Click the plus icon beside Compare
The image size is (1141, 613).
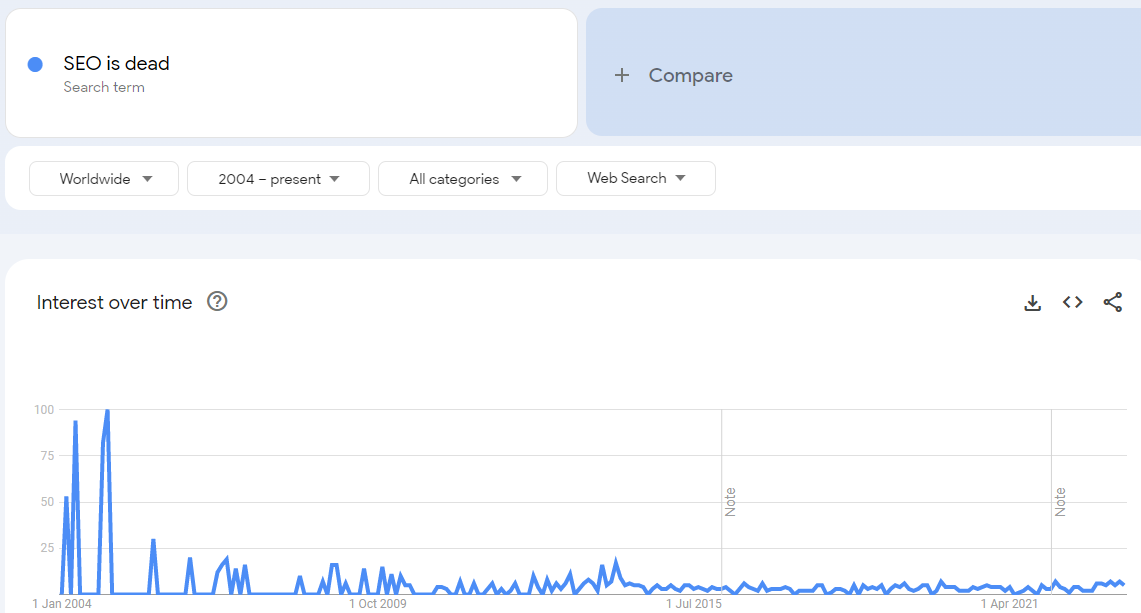pyautogui.click(x=622, y=75)
